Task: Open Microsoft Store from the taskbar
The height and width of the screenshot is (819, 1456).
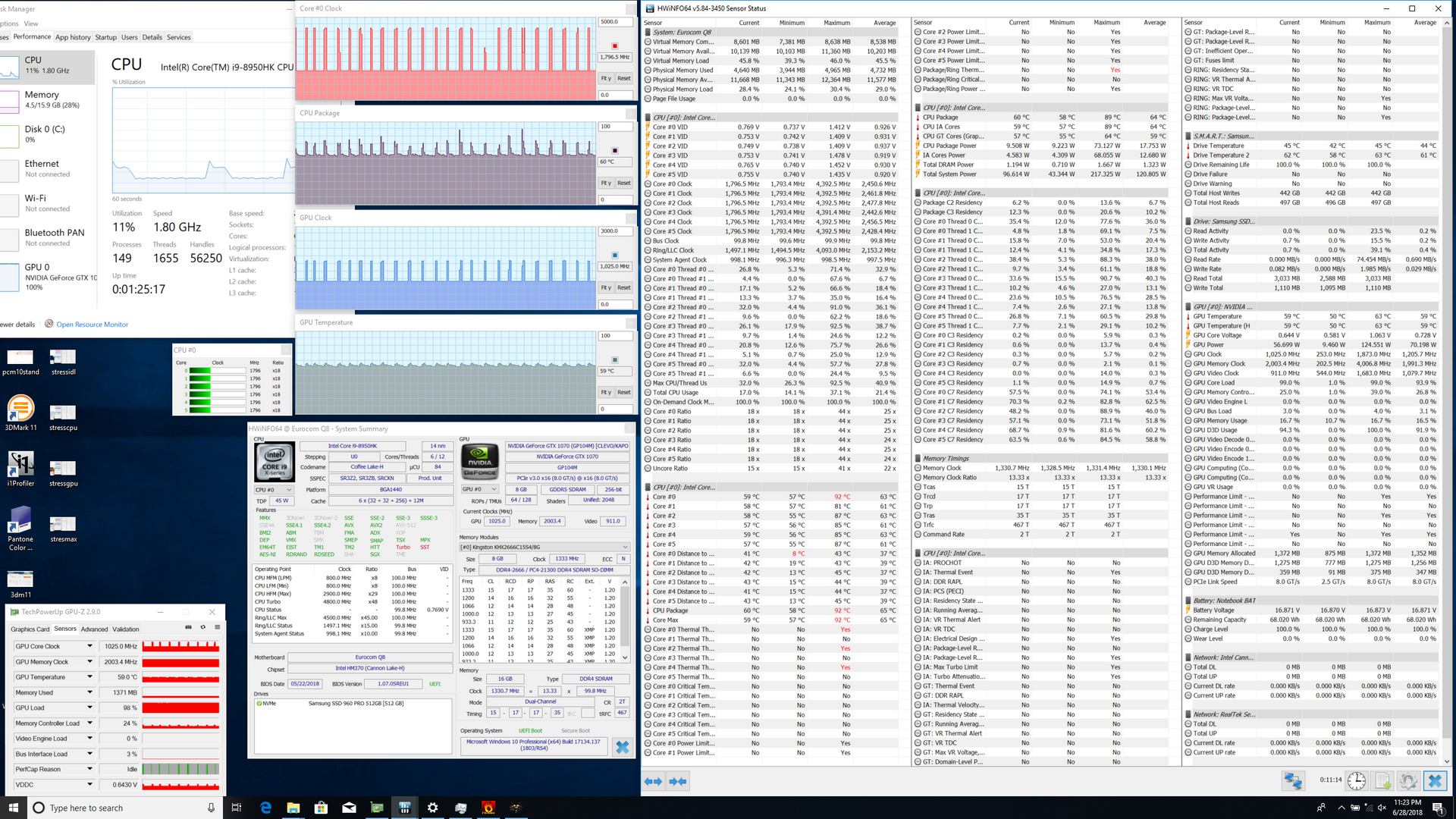Action: 321,808
